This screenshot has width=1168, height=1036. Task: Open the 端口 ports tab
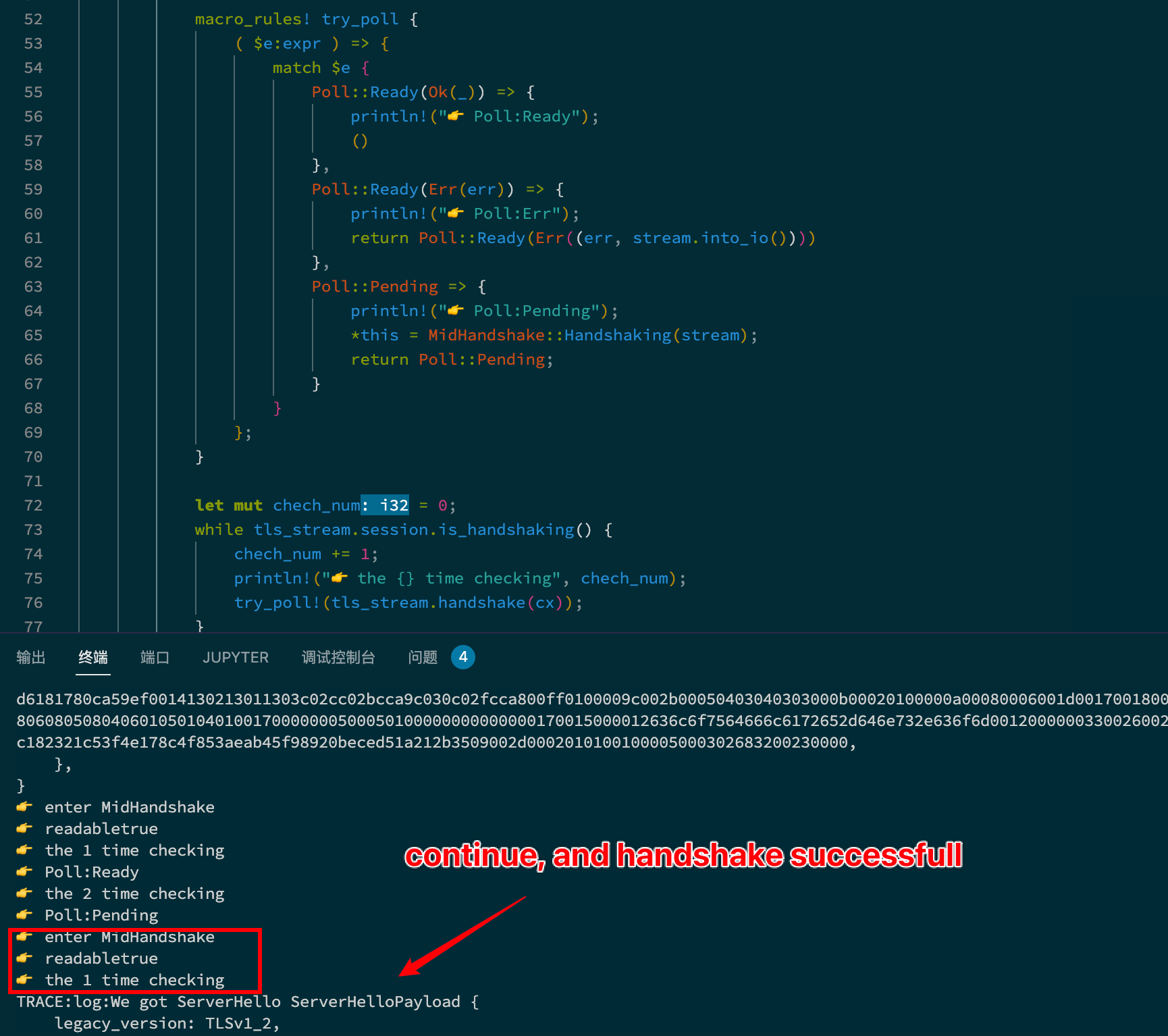pos(155,657)
